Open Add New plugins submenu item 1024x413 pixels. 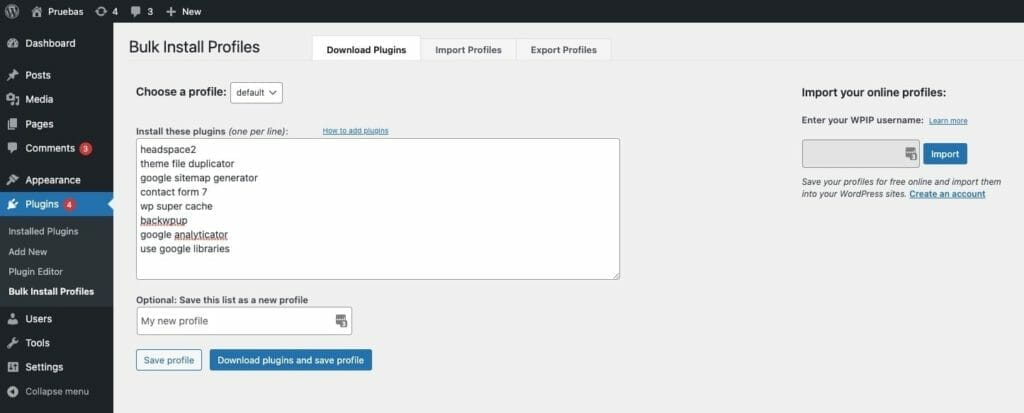click(x=28, y=252)
